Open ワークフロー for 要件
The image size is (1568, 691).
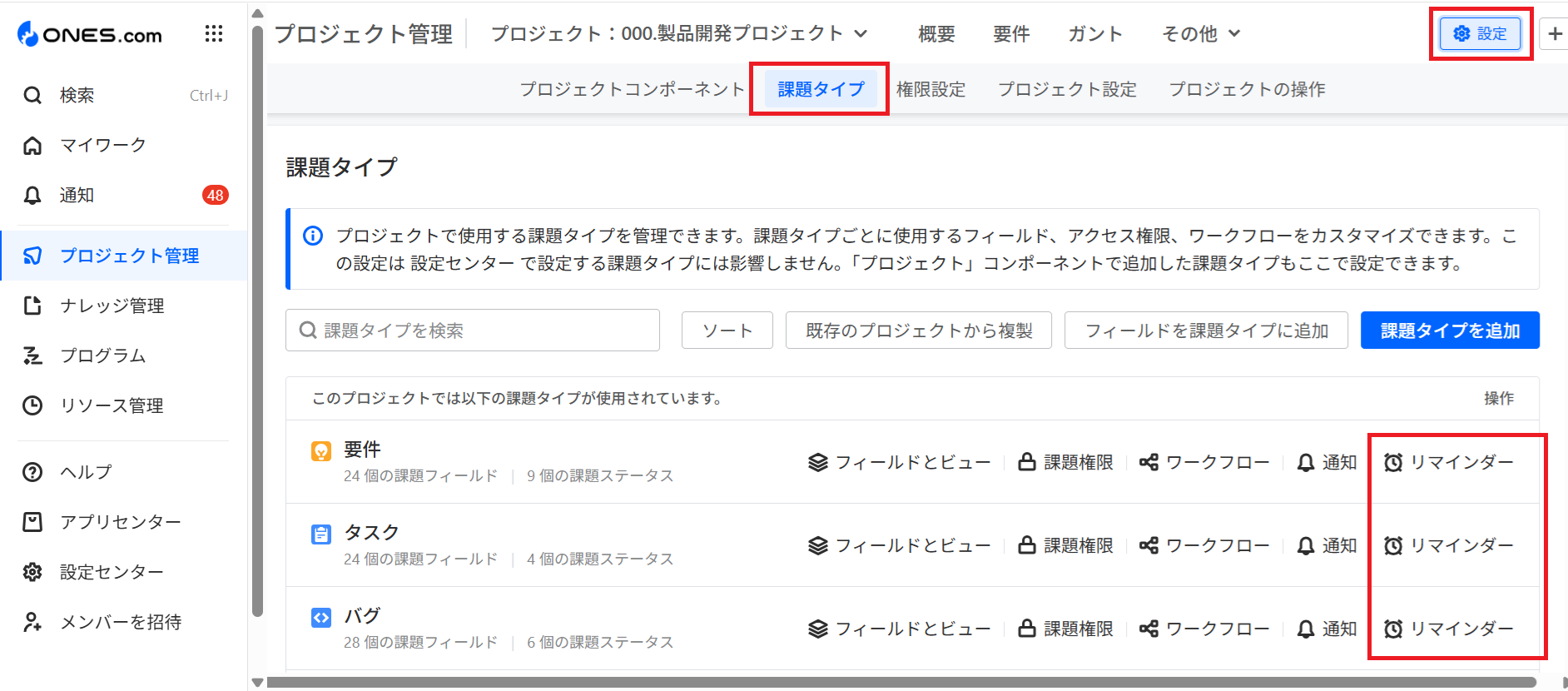pyautogui.click(x=1204, y=462)
